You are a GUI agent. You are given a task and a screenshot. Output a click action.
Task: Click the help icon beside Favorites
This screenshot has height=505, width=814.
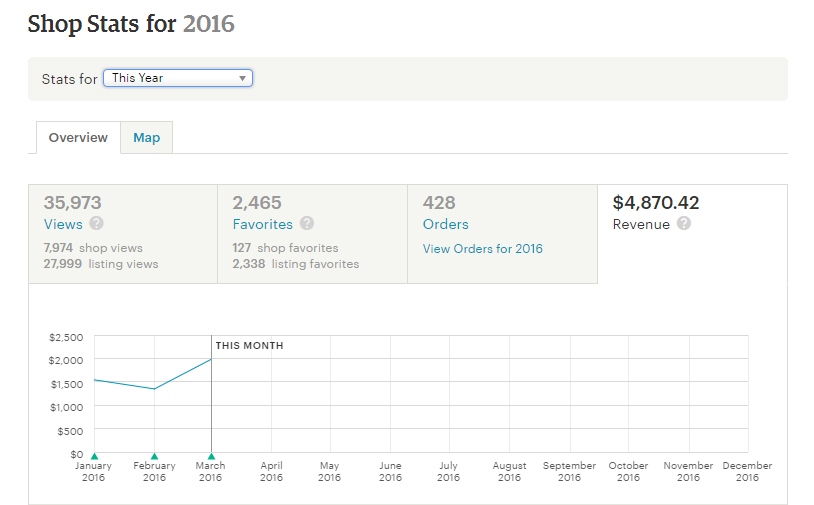coord(307,224)
